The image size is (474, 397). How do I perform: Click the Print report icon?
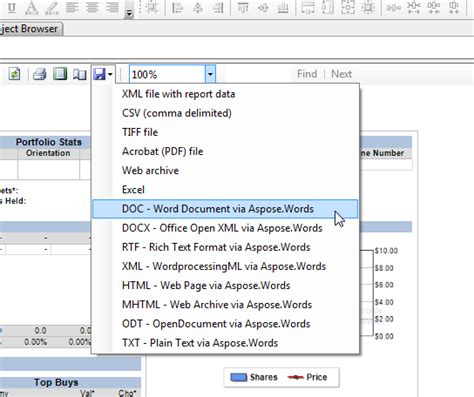point(40,74)
